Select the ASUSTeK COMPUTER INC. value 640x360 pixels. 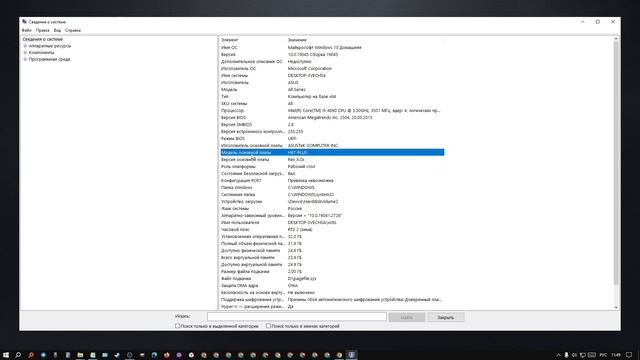point(313,145)
